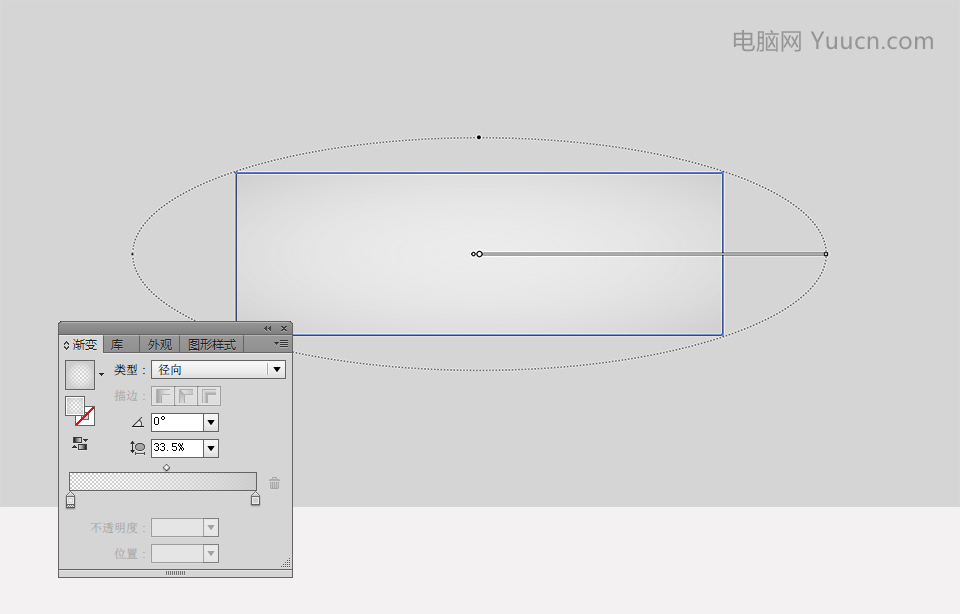Click the gradient annotator bar on the rectangle
This screenshot has width=960, height=614.
(653, 254)
